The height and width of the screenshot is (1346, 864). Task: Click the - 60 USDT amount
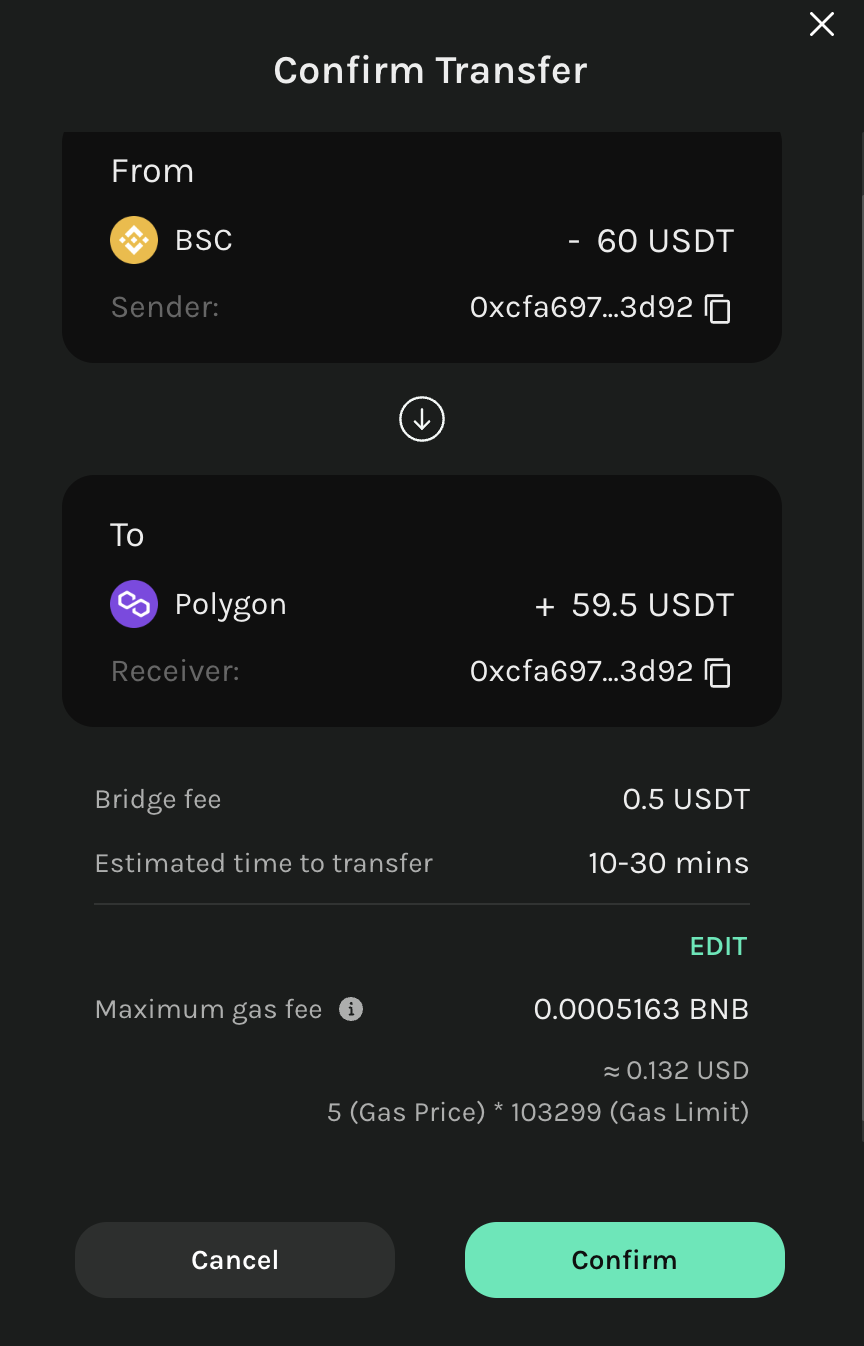pos(650,241)
